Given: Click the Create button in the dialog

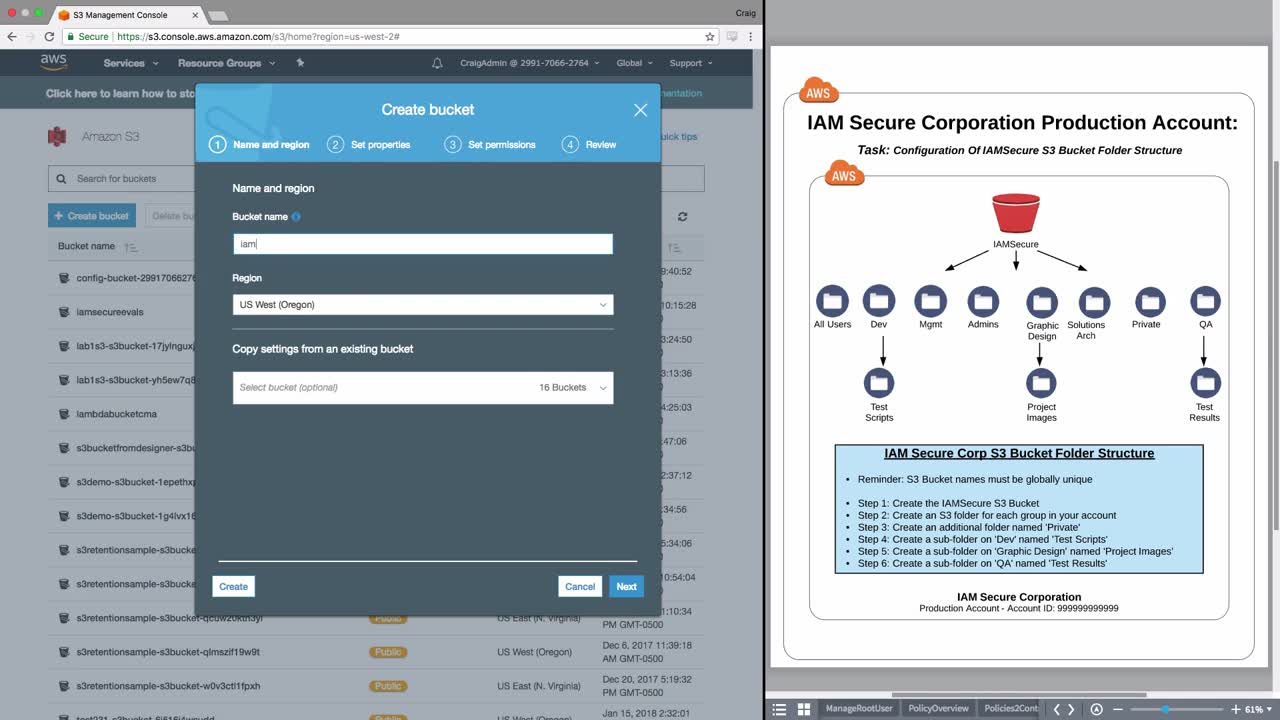Looking at the screenshot, I should (x=233, y=587).
